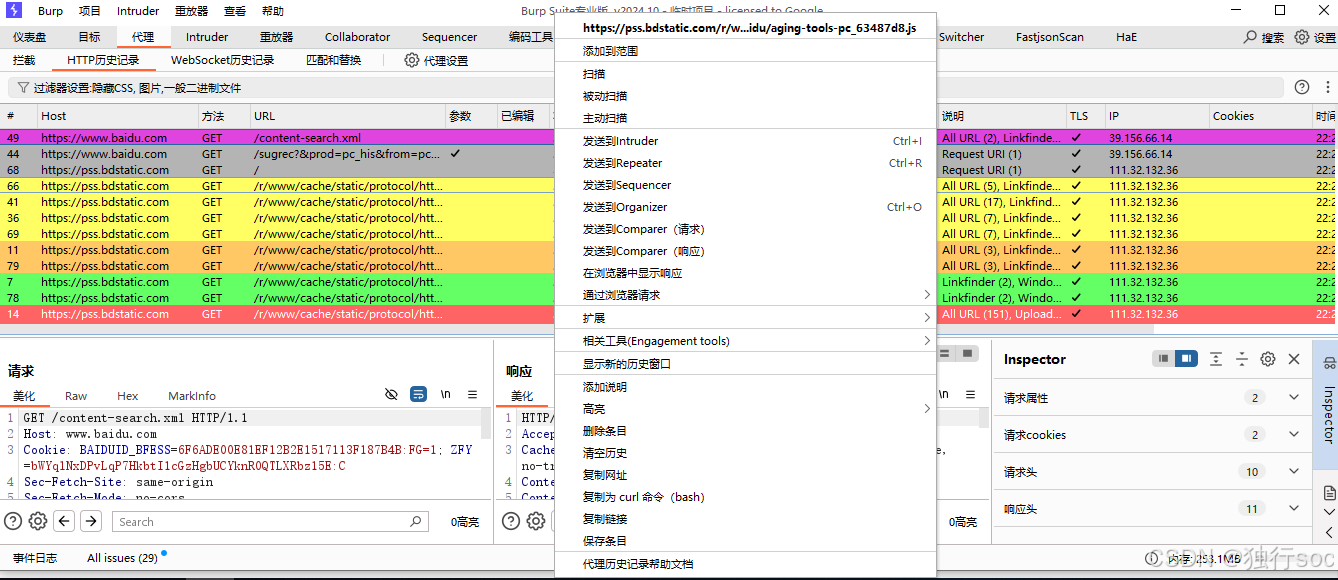Click magnifier in request search box

[416, 521]
